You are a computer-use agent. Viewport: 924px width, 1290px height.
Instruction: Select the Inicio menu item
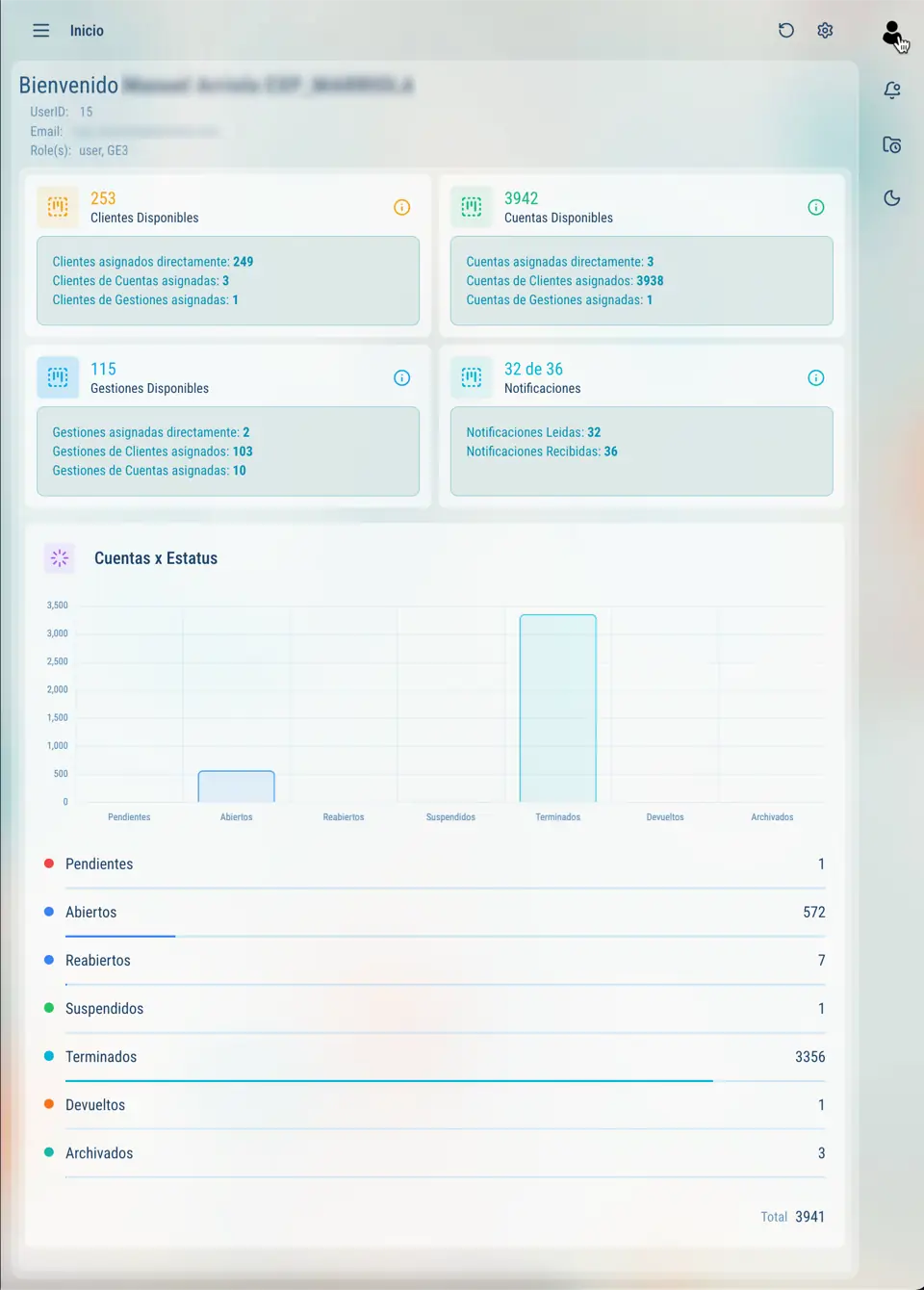coord(87,30)
